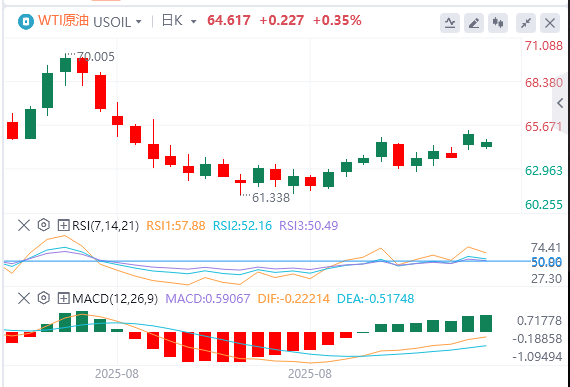Select the 70.005 high candlestick
Image resolution: width=570 pixels, height=387 pixels.
coord(65,69)
